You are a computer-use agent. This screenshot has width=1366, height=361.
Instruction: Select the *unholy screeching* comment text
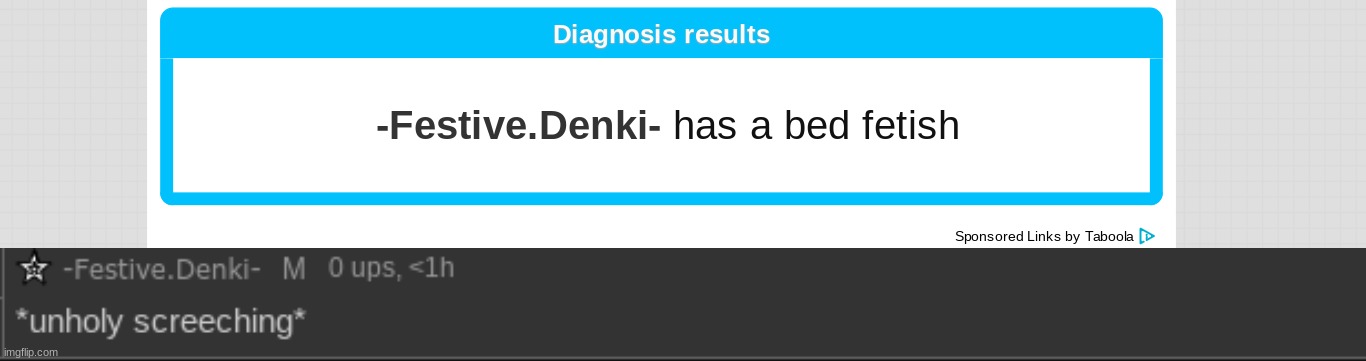click(x=160, y=322)
